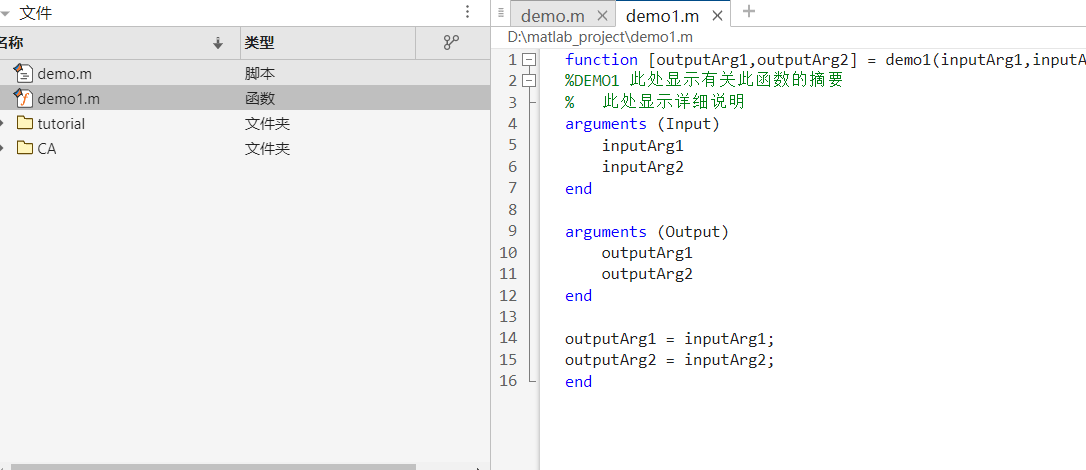Click the CA folder icon
Screen dimensions: 1086x470
[x=25, y=147]
